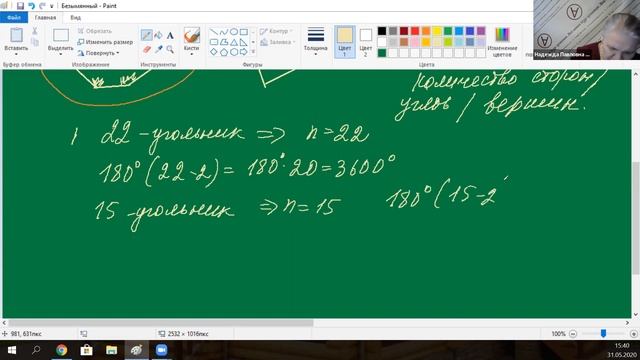Open the Paste (Вставить) dropdown arrow
The image size is (640, 360).
point(16,54)
